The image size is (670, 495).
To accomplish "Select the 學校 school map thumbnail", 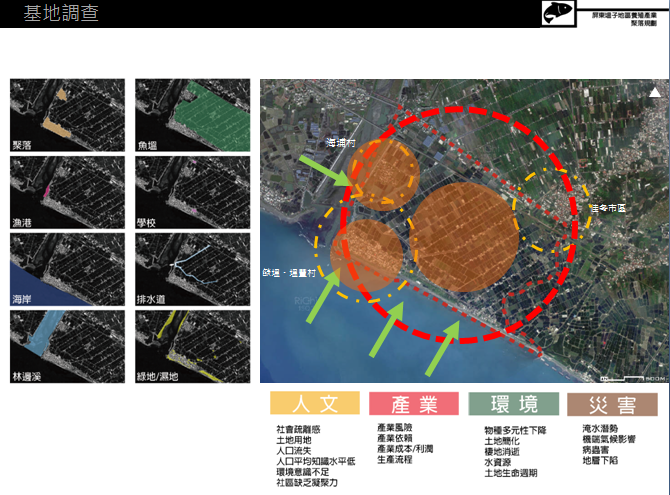I will (x=192, y=192).
